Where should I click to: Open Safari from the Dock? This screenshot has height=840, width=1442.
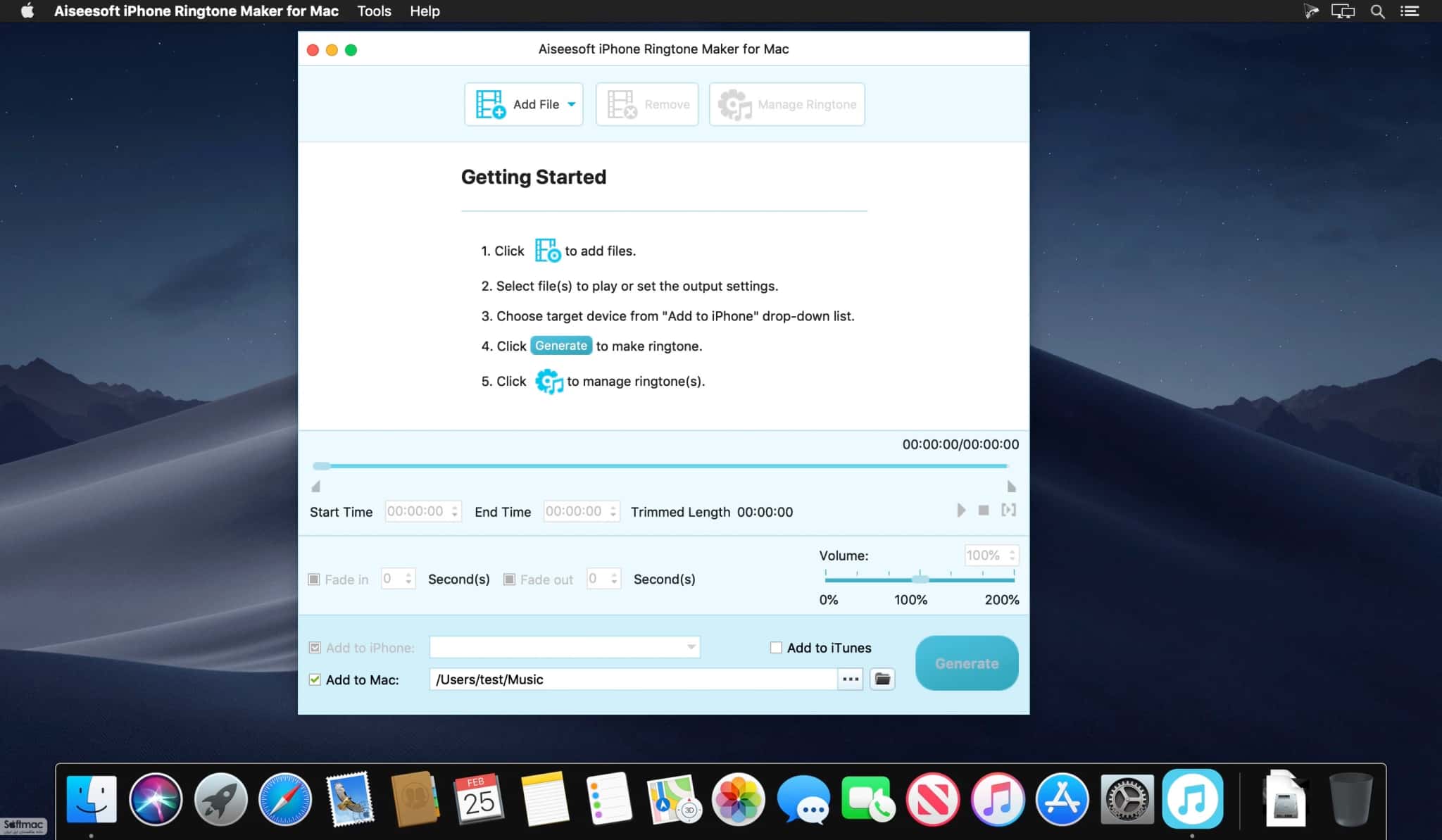(285, 799)
